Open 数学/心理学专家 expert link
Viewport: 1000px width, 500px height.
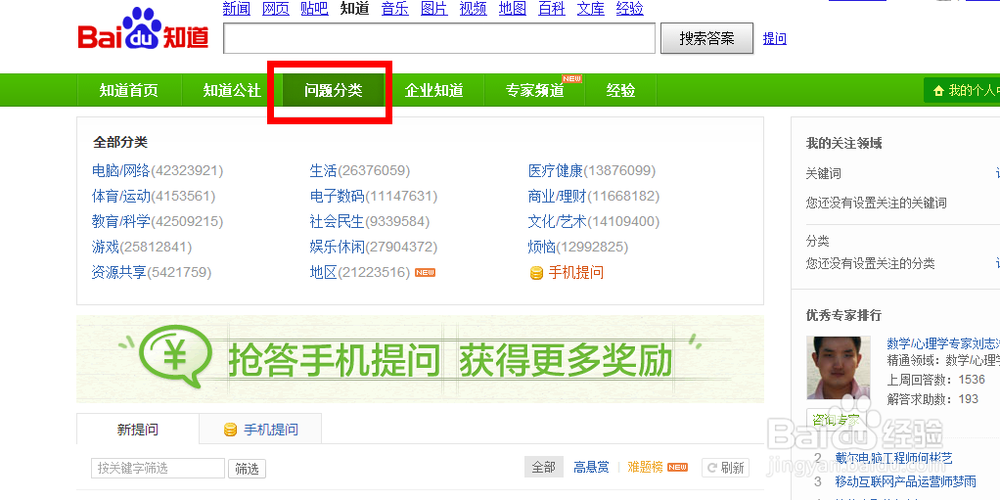pos(943,344)
